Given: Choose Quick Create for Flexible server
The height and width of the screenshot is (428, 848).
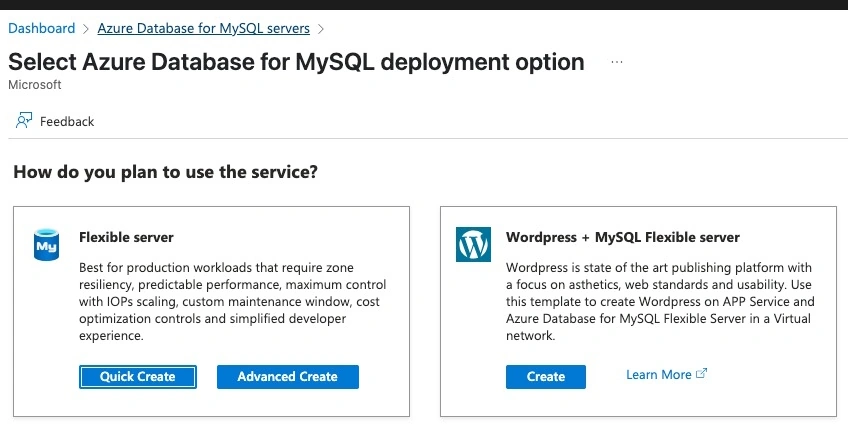Looking at the screenshot, I should (x=138, y=377).
